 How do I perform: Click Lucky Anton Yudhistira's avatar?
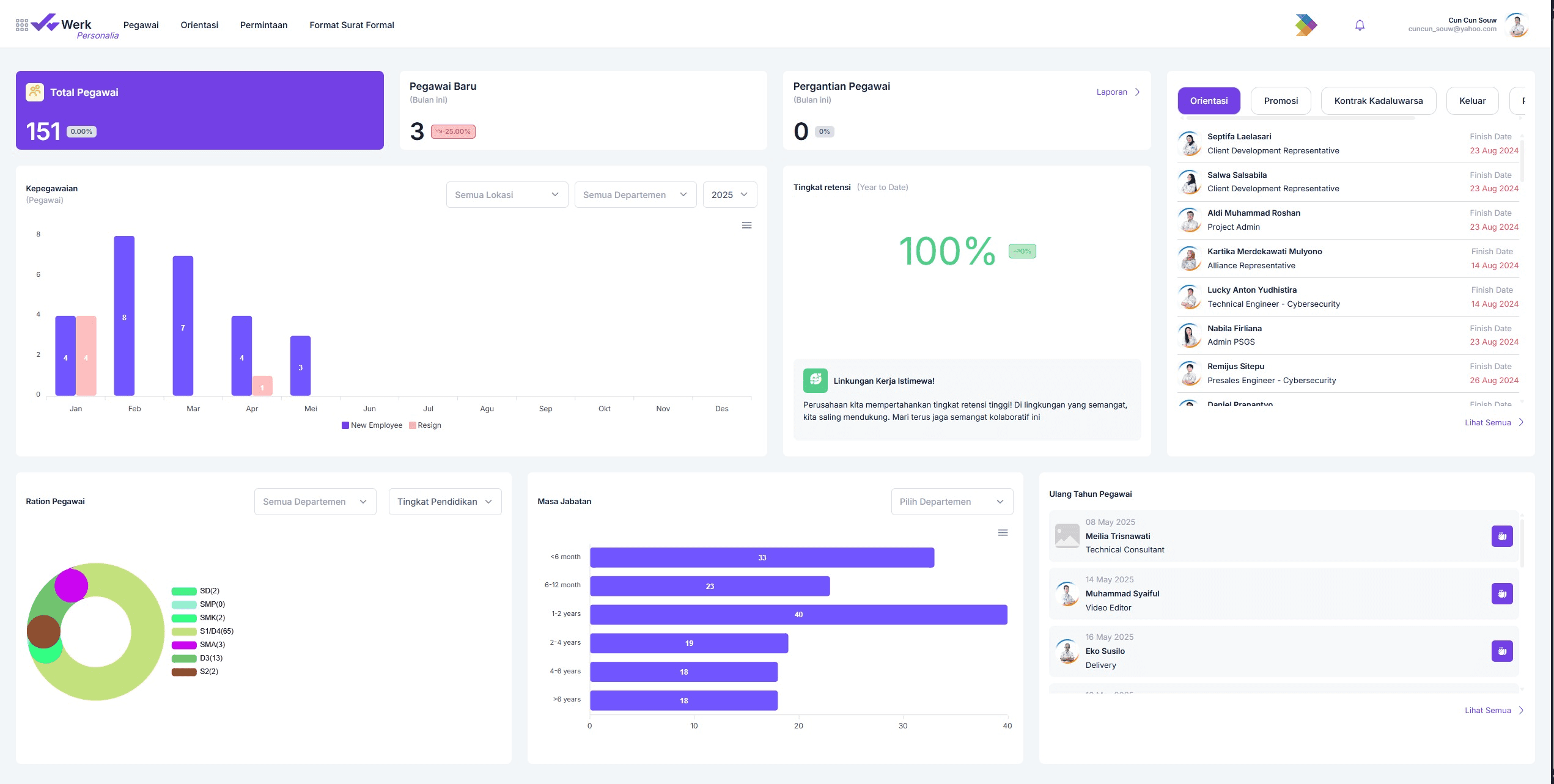[1190, 297]
